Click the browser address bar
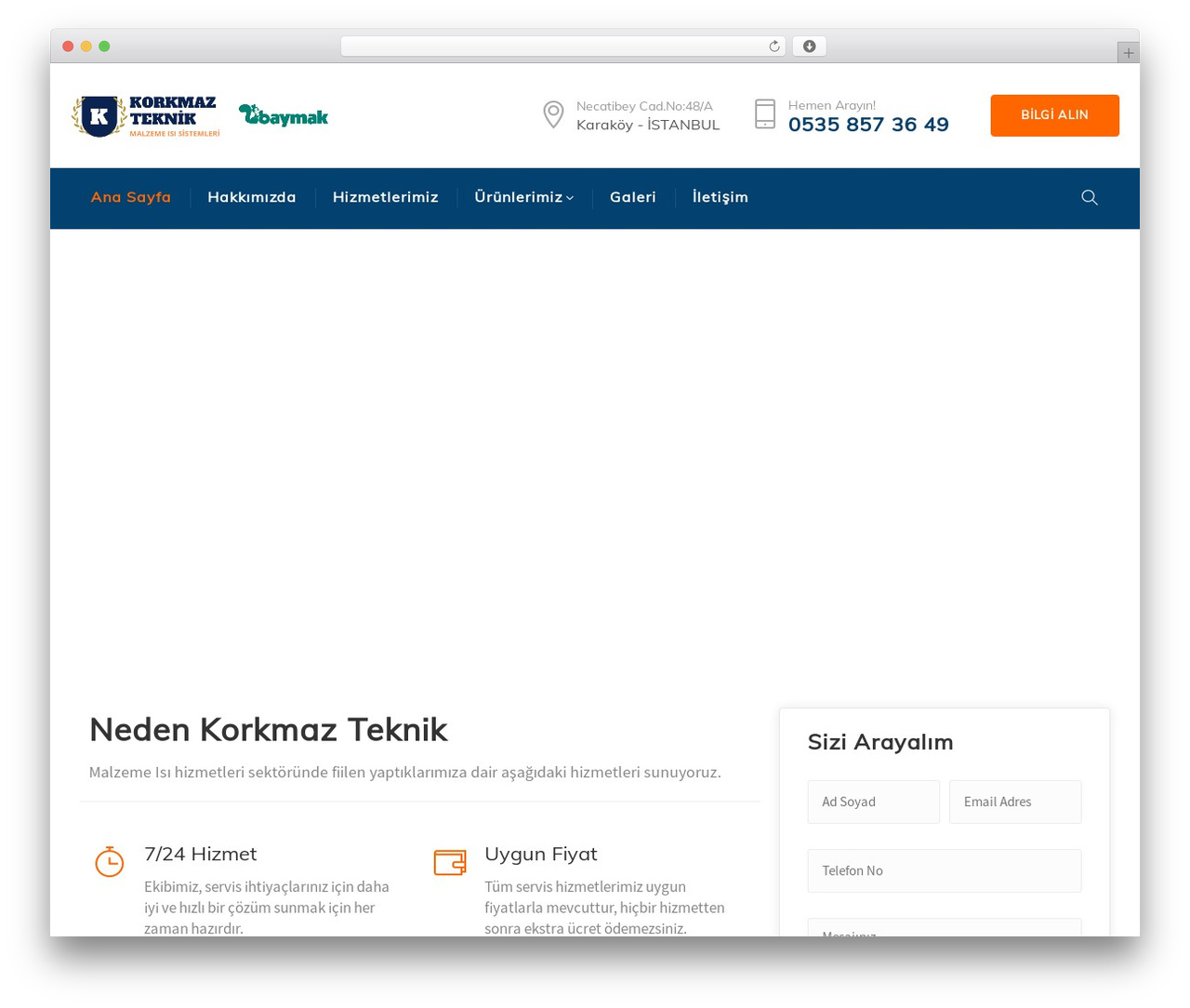 click(563, 46)
